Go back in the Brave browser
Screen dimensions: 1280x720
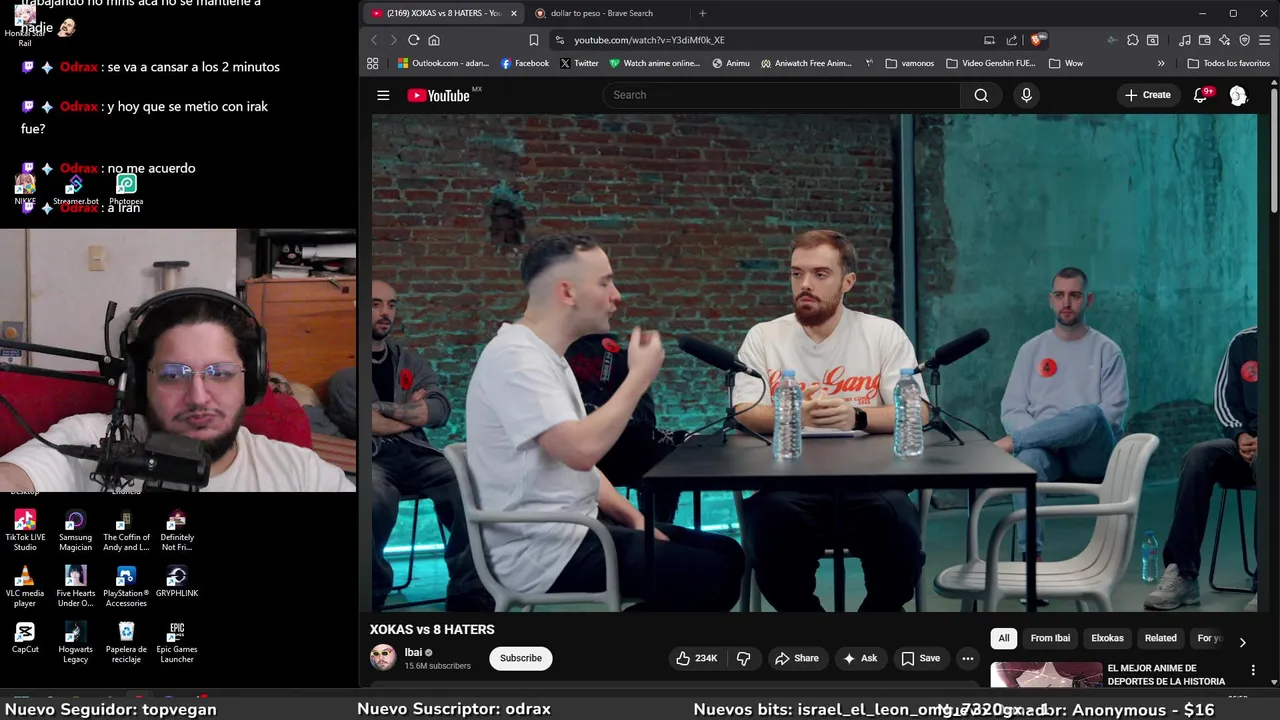click(x=374, y=40)
